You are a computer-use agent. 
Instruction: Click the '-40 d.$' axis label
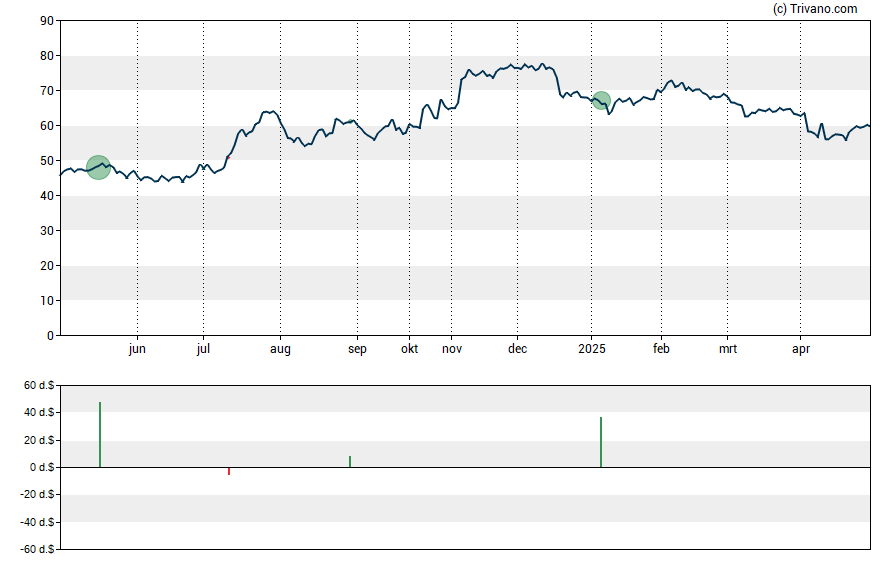(x=37, y=522)
